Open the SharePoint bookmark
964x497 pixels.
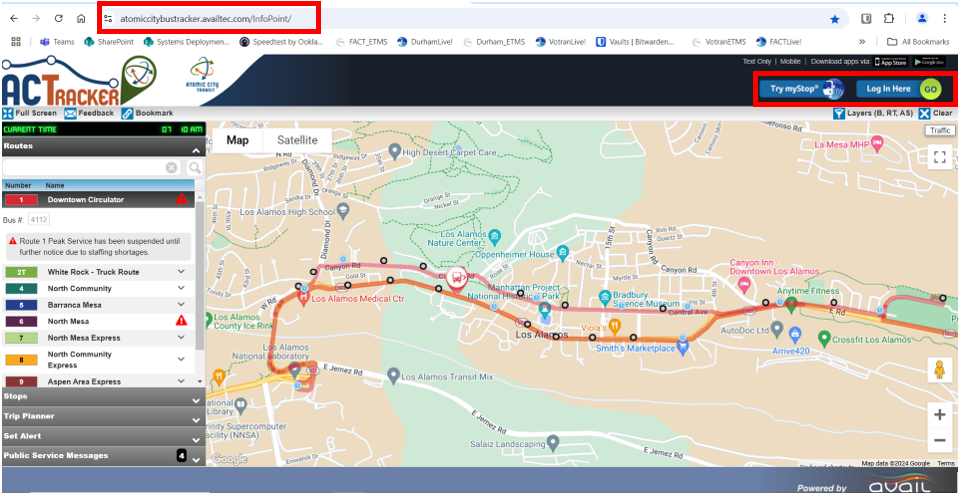click(109, 42)
